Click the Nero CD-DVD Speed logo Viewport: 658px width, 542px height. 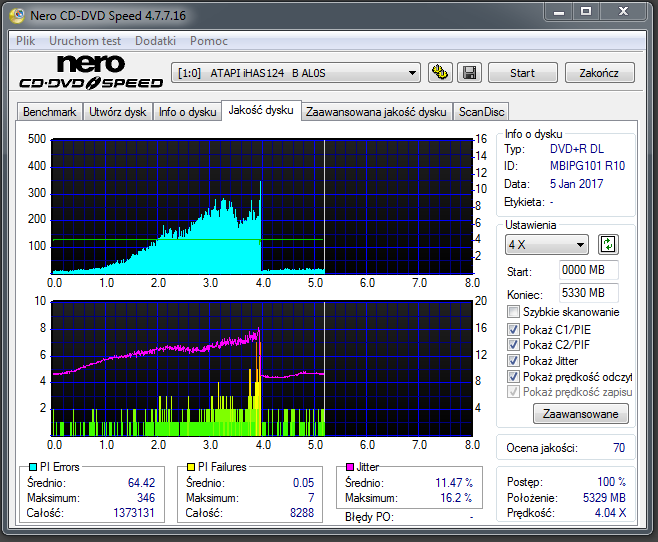pyautogui.click(x=91, y=72)
